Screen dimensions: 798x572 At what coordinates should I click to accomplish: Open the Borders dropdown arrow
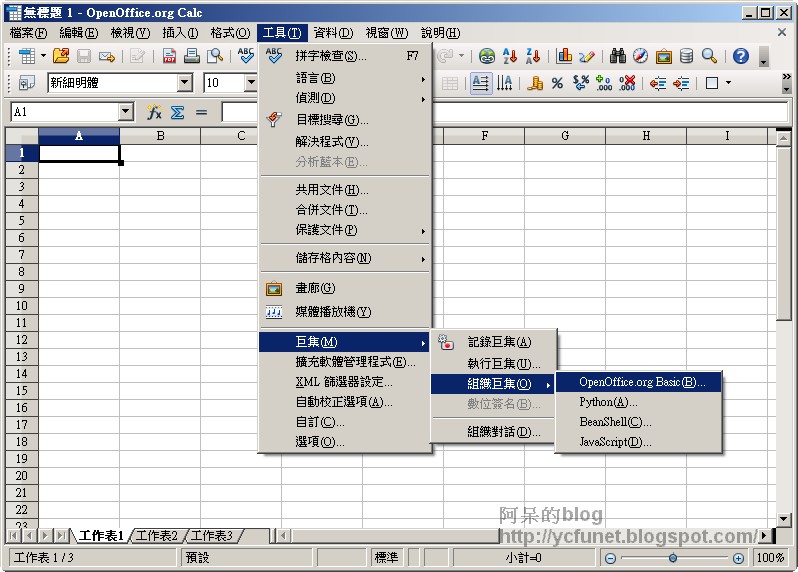pyautogui.click(x=729, y=83)
